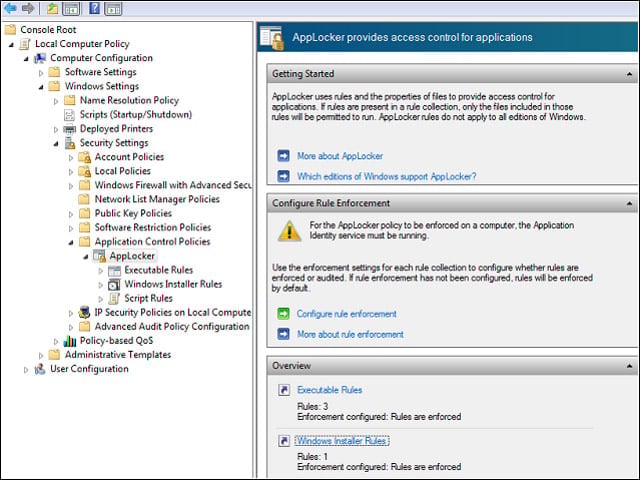Screen dimensions: 640x480
Task: Click the Local Computer Policy icon
Action: pos(25,44)
